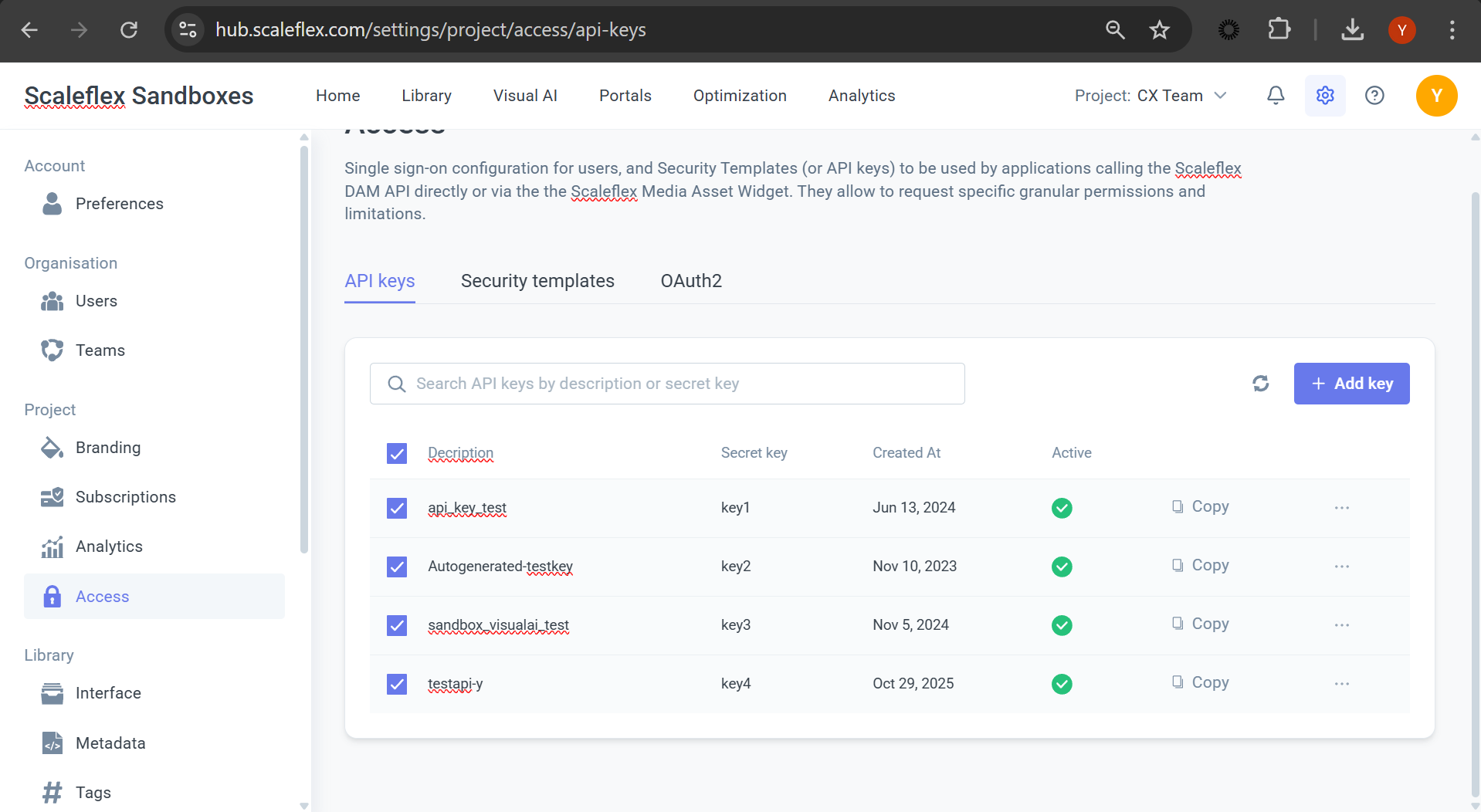This screenshot has height=812, width=1481.
Task: Switch to the OAuth2 tab
Action: [x=691, y=281]
